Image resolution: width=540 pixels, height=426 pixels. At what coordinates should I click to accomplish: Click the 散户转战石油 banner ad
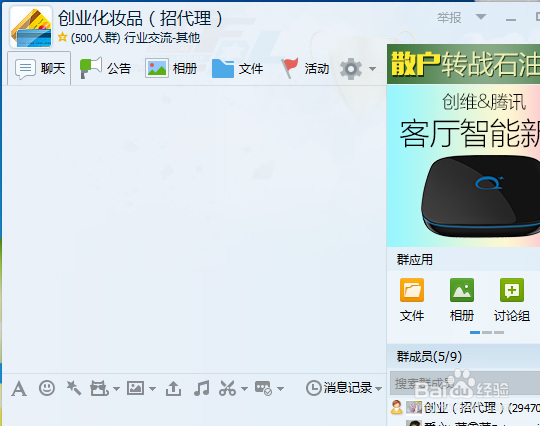463,64
